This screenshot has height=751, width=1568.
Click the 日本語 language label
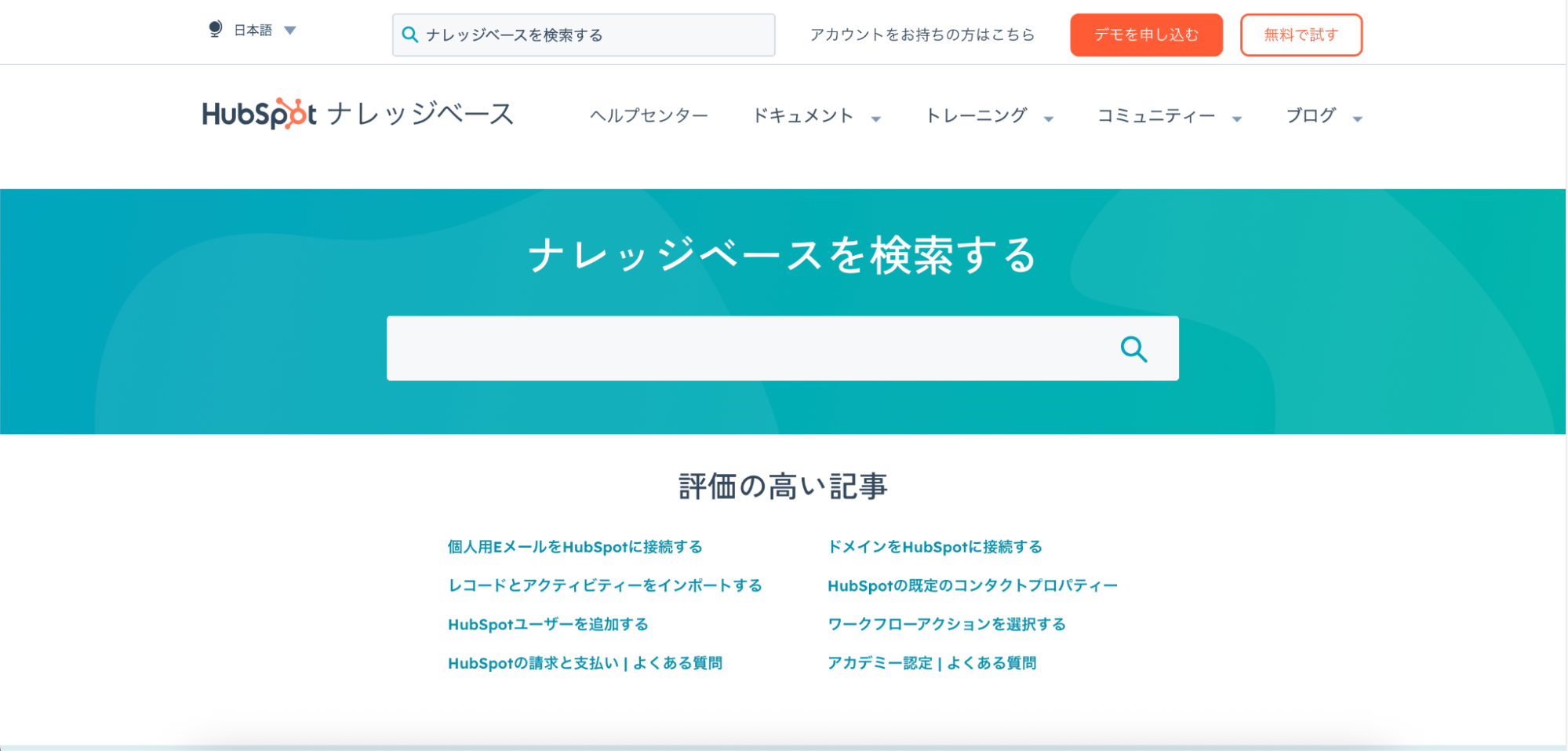(253, 30)
